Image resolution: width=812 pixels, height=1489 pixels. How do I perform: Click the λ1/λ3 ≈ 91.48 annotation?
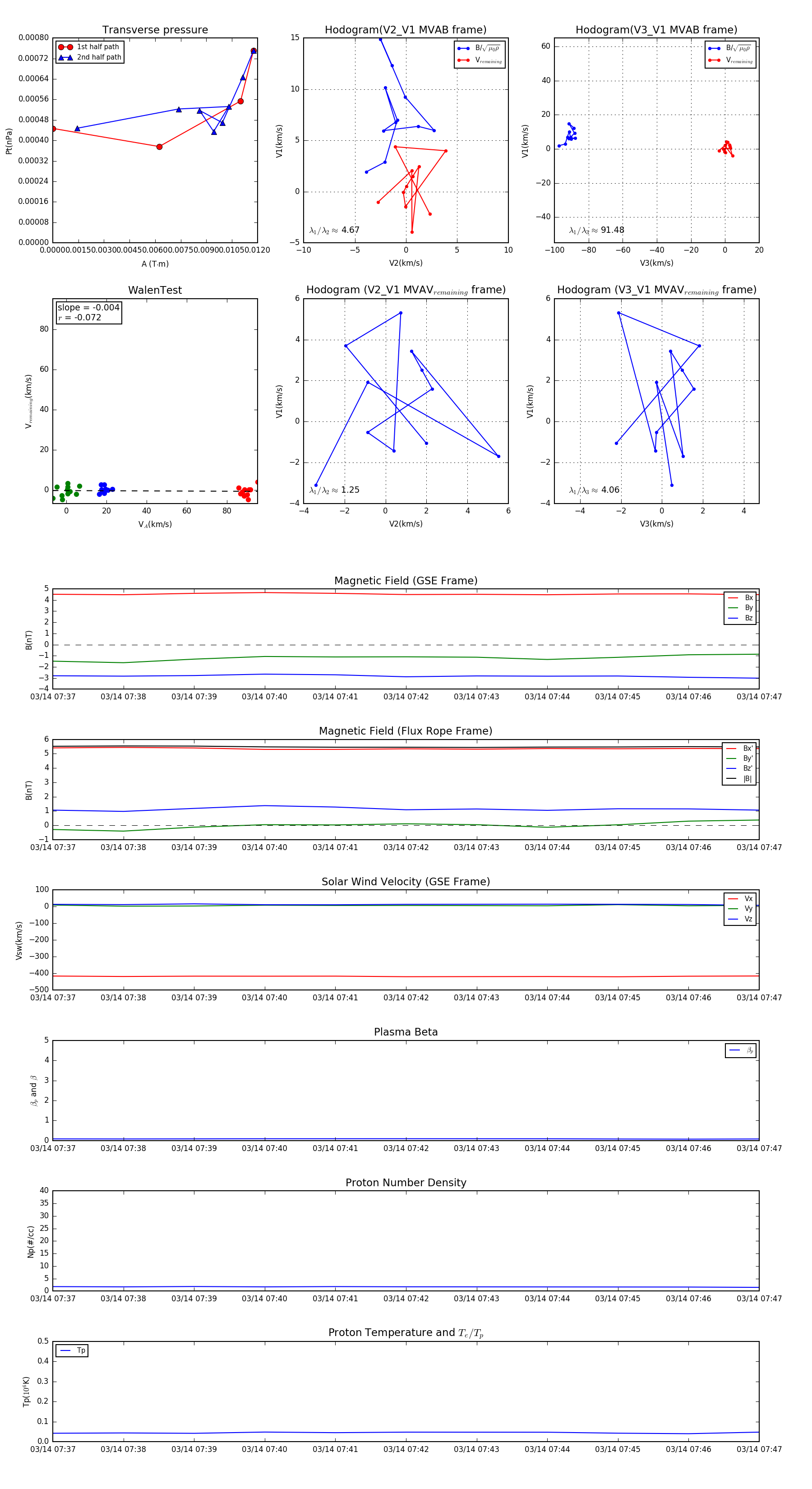(x=596, y=230)
